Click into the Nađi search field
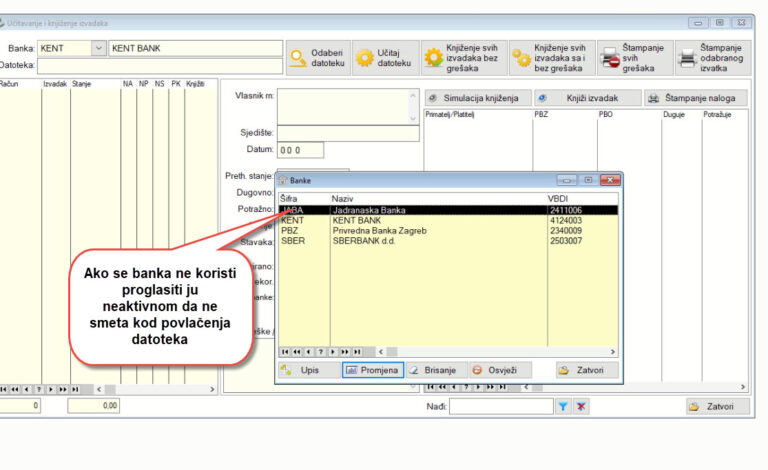This screenshot has height=470, width=768. click(x=499, y=406)
